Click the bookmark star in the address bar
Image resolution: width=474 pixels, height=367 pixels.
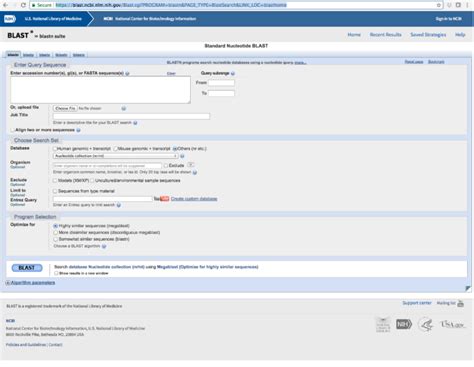pyautogui.click(x=439, y=5)
